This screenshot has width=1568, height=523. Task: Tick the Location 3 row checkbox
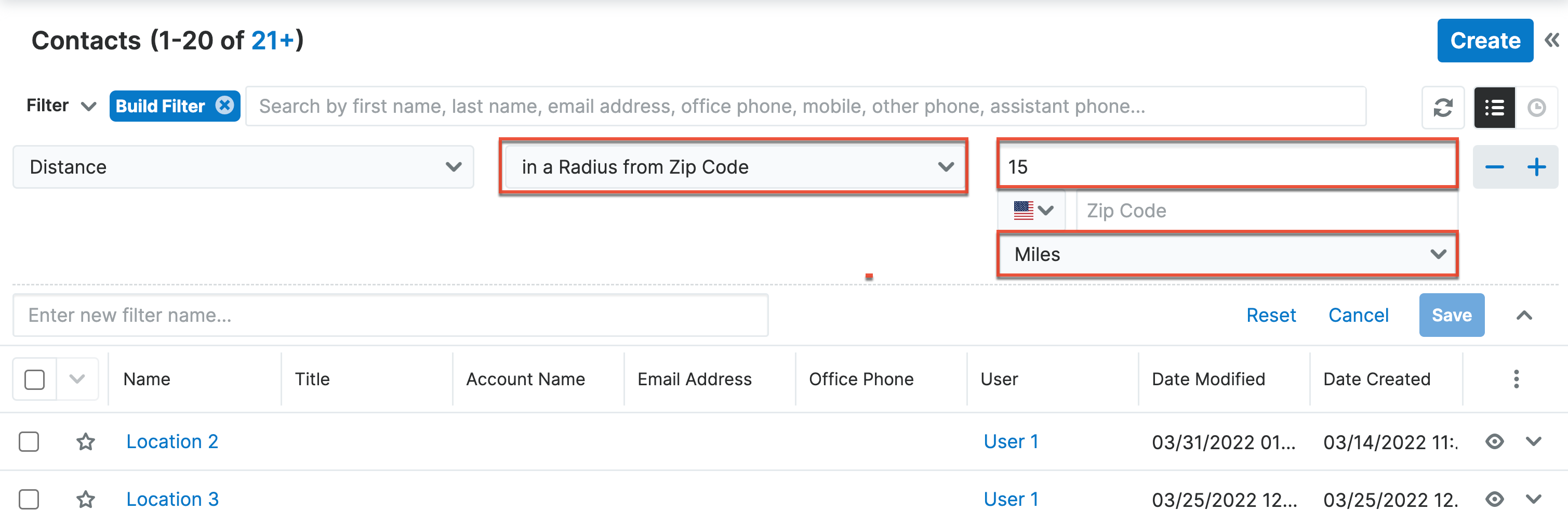(29, 499)
